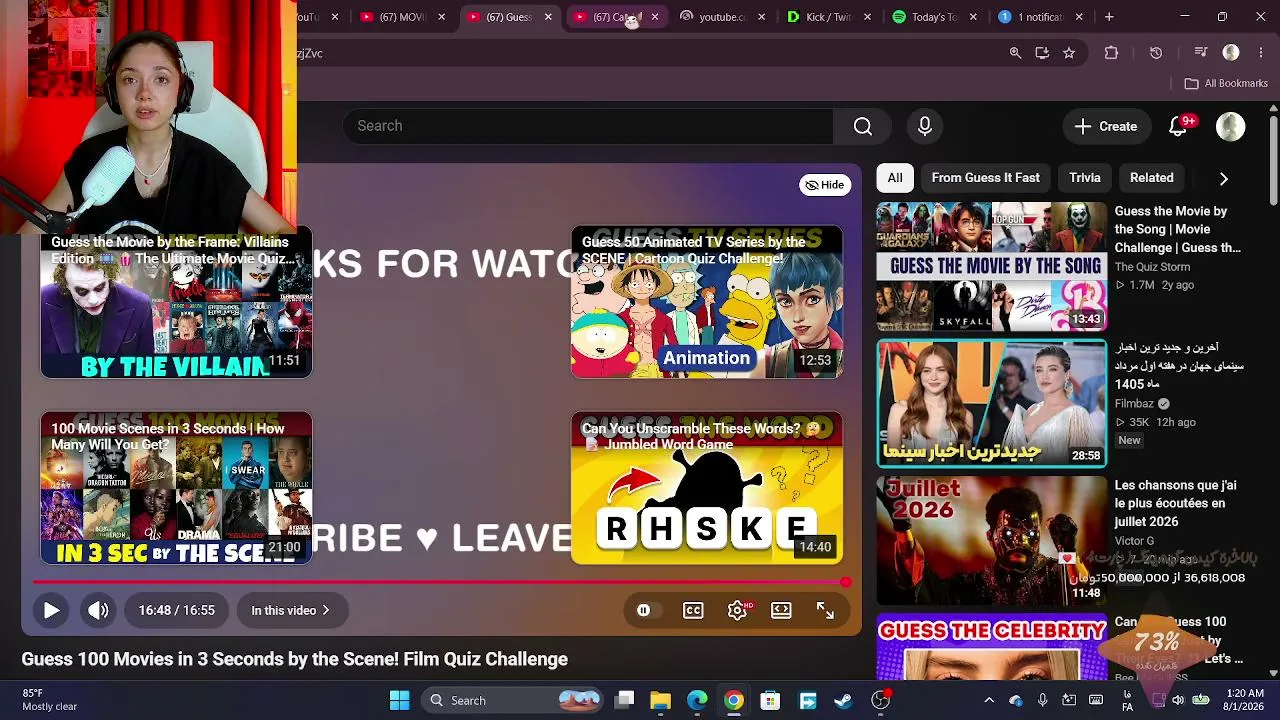The height and width of the screenshot is (720, 1280).
Task: Open the Filmbaz video thumbnail
Action: pyautogui.click(x=992, y=404)
